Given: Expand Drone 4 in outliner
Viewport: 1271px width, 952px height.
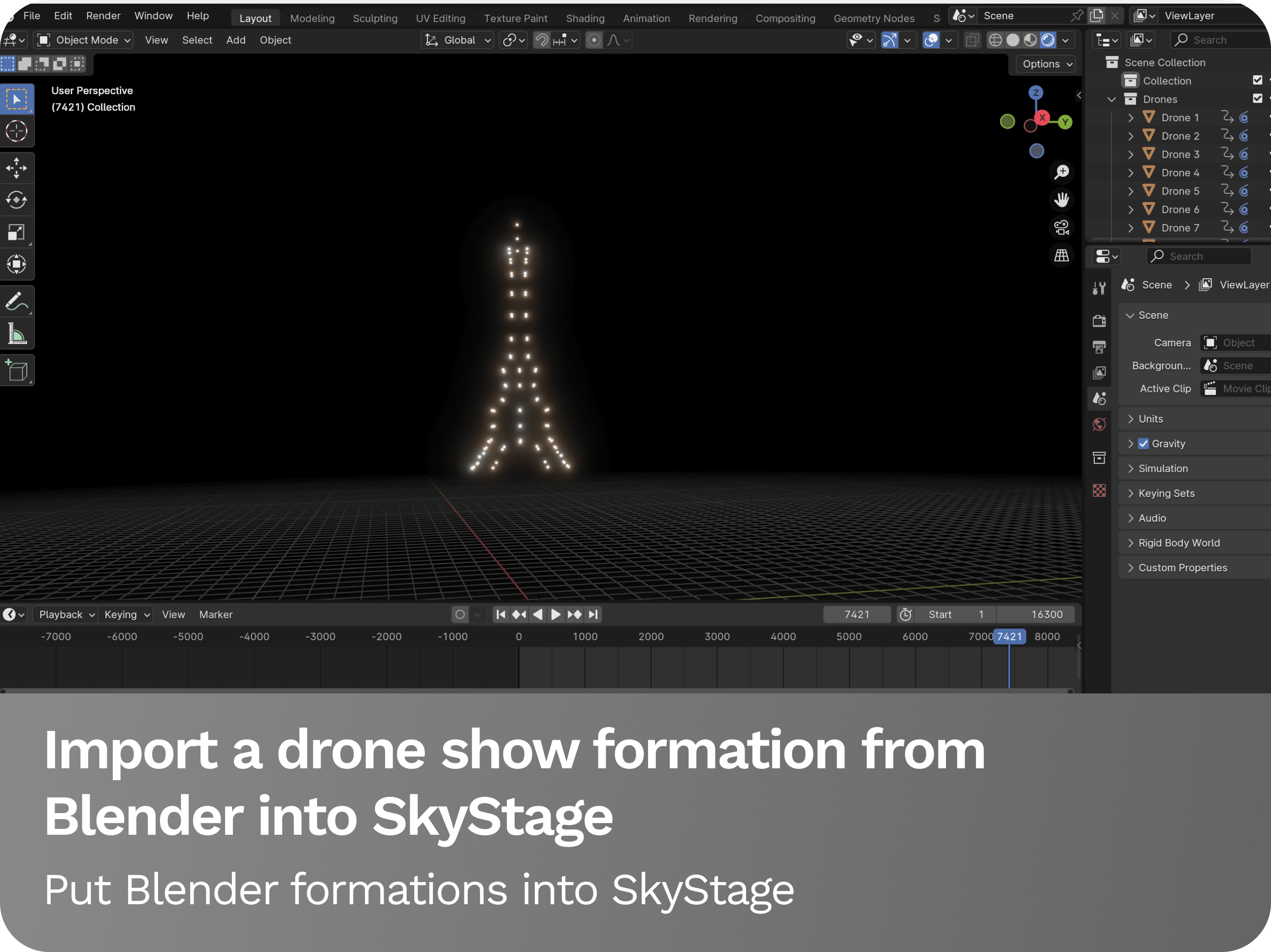Looking at the screenshot, I should (x=1131, y=173).
